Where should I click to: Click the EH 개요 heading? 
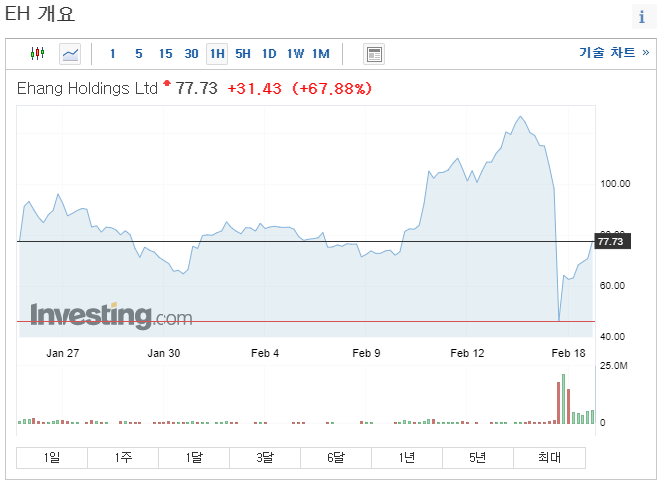[40, 14]
